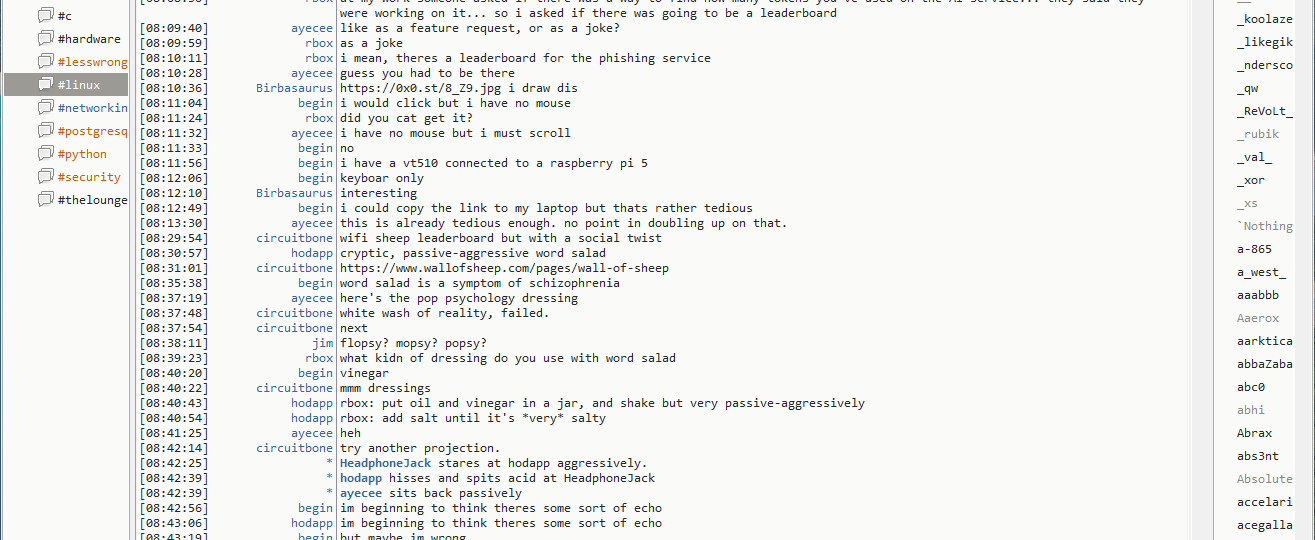Click the #security channel icon
The height and width of the screenshot is (540, 1315).
45,176
